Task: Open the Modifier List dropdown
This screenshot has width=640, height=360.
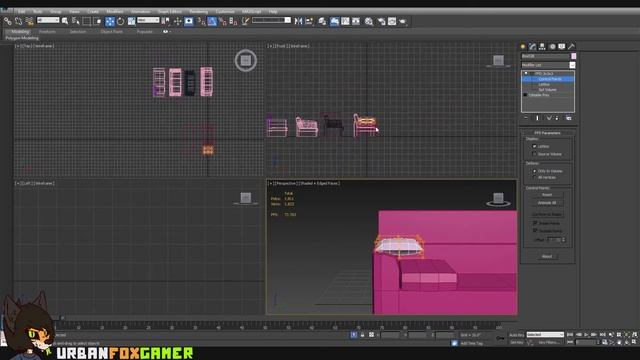Action: coord(548,65)
